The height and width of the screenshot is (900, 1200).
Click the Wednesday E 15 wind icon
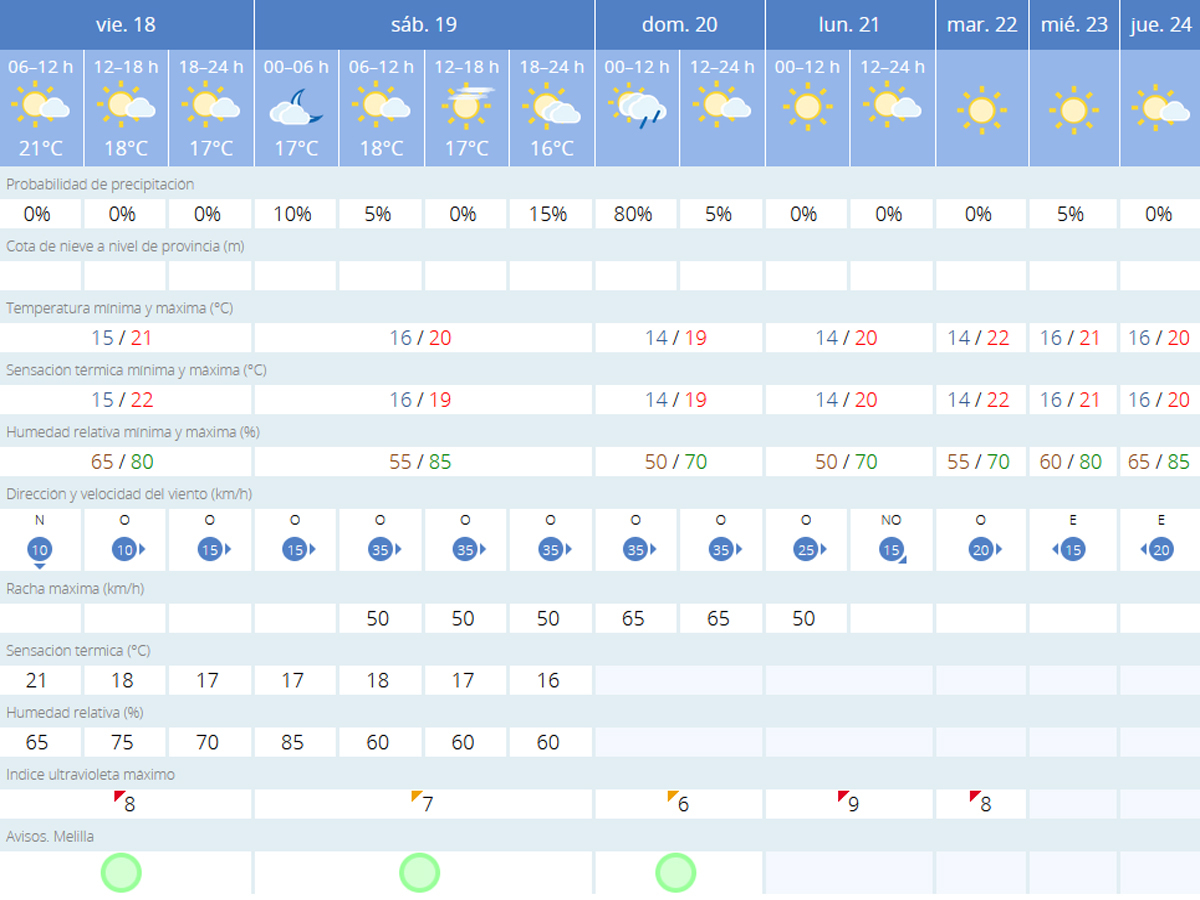pos(1070,549)
